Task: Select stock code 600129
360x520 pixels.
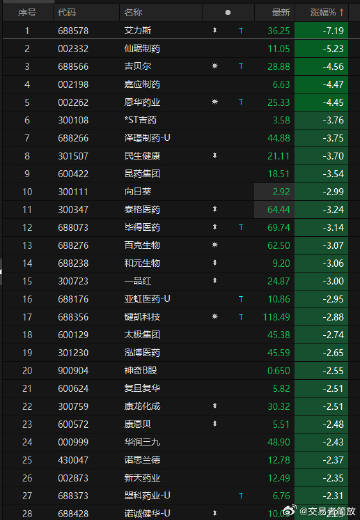Action: tap(73, 335)
